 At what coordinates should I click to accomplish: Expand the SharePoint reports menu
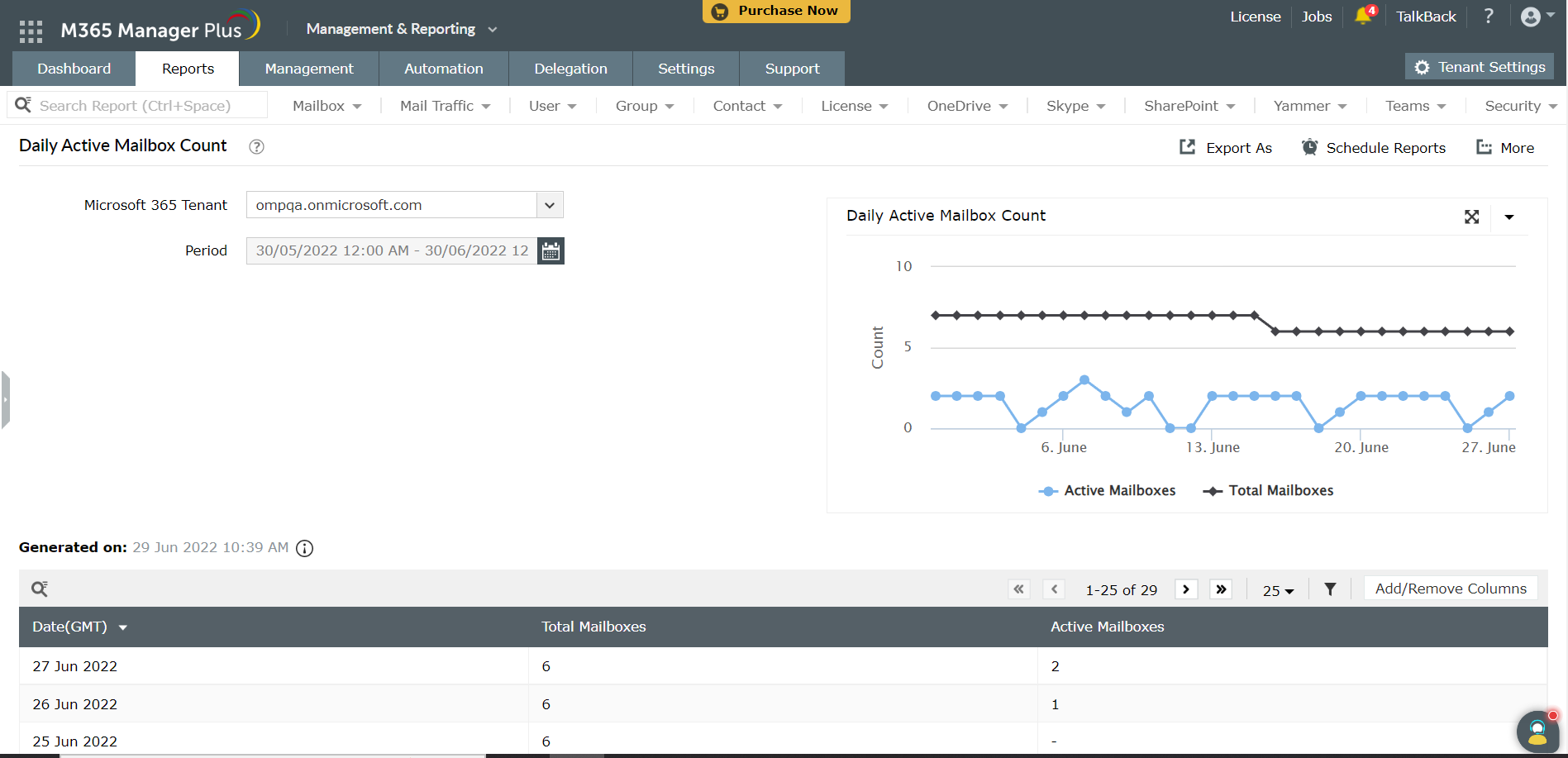tap(1189, 106)
